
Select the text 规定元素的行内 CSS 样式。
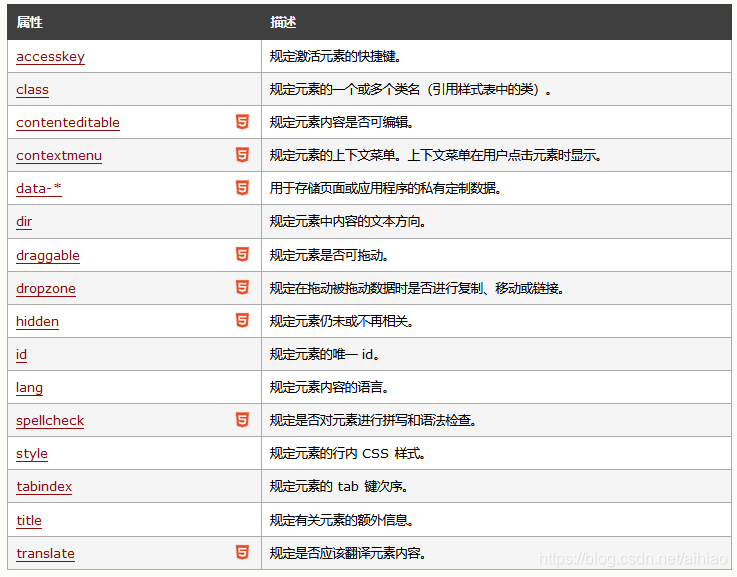(348, 453)
